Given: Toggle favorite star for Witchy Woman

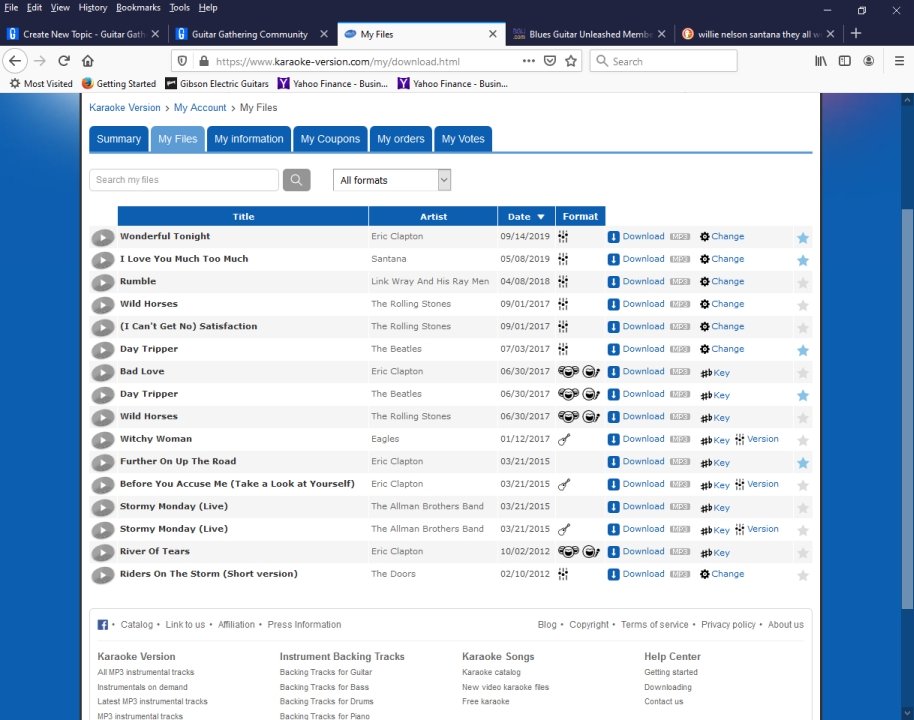Looking at the screenshot, I should [x=803, y=441].
